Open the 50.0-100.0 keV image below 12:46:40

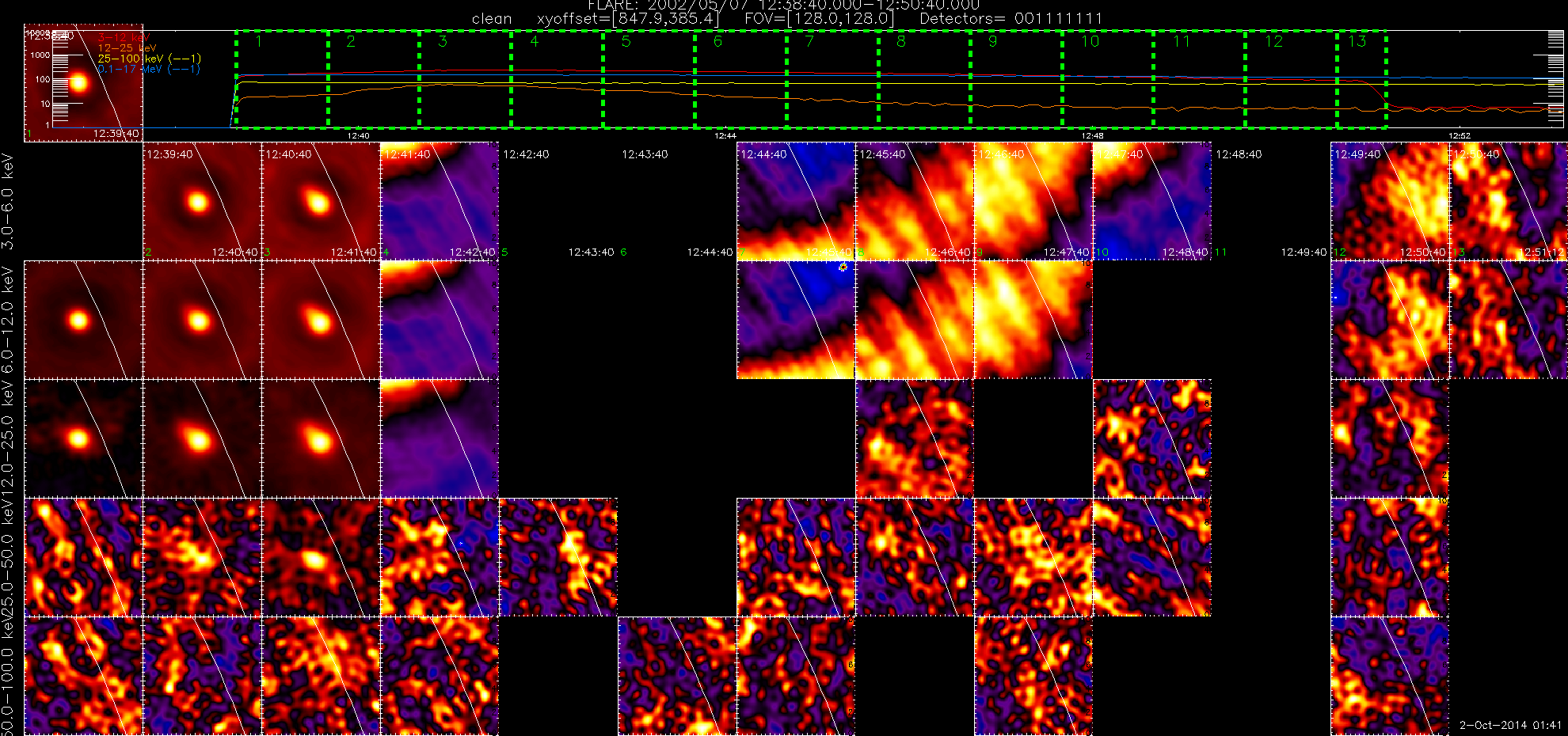(x=1033, y=676)
